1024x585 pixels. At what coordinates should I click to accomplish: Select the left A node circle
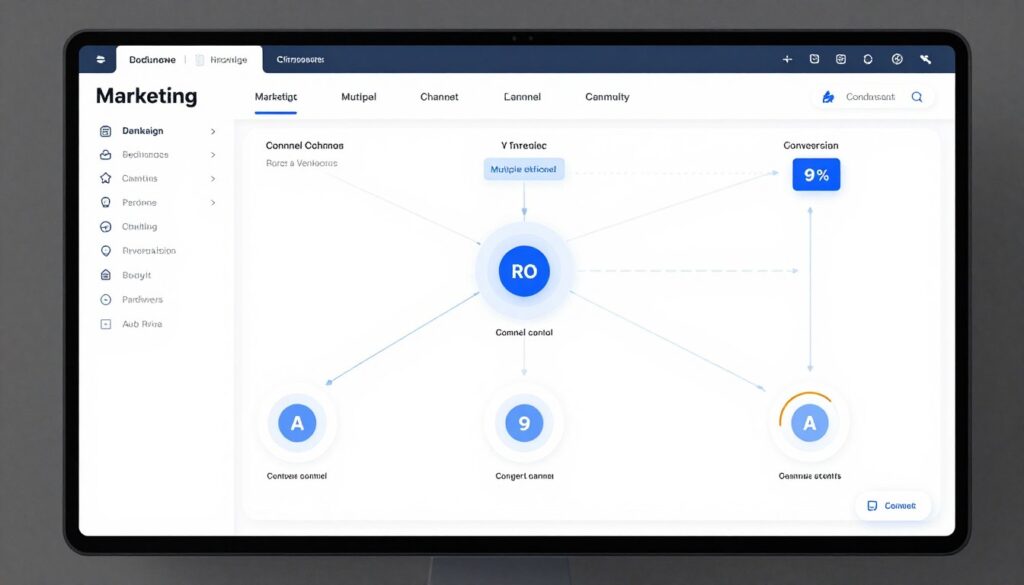[x=297, y=423]
